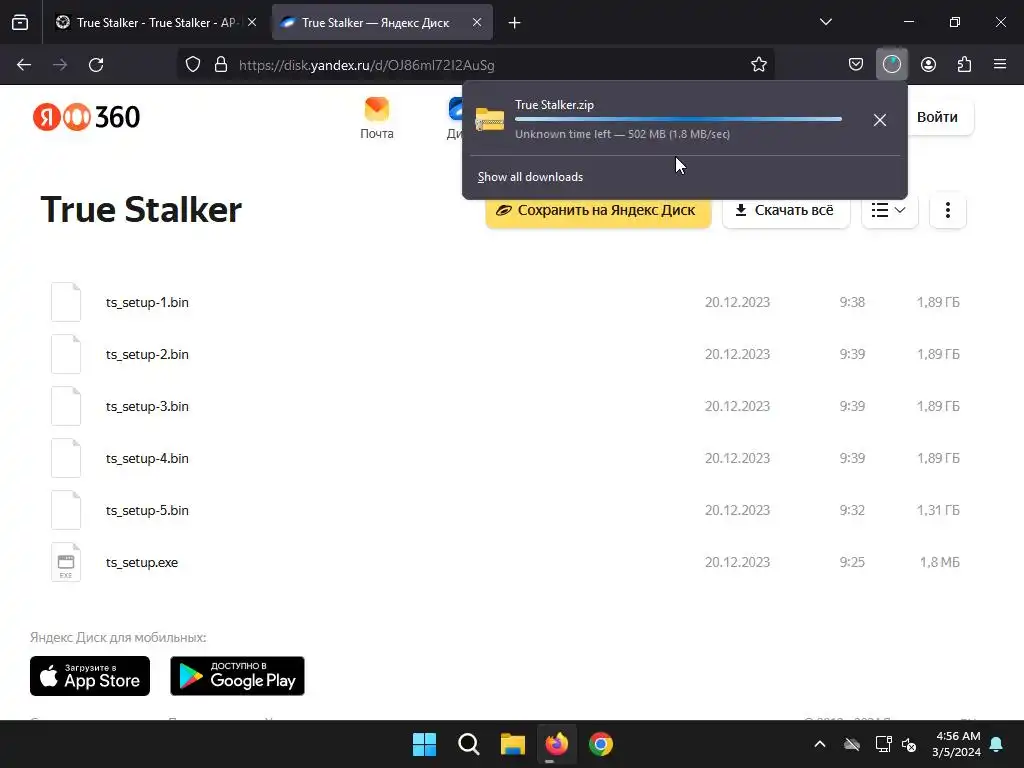Expand the list all tabs chevron
The height and width of the screenshot is (768, 1024).
pyautogui.click(x=825, y=22)
